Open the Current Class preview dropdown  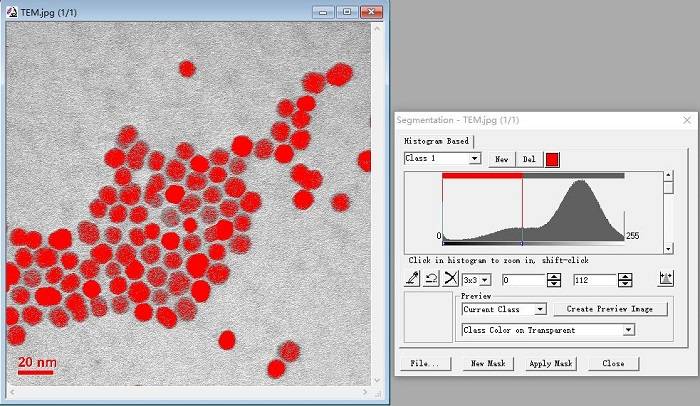[540, 309]
